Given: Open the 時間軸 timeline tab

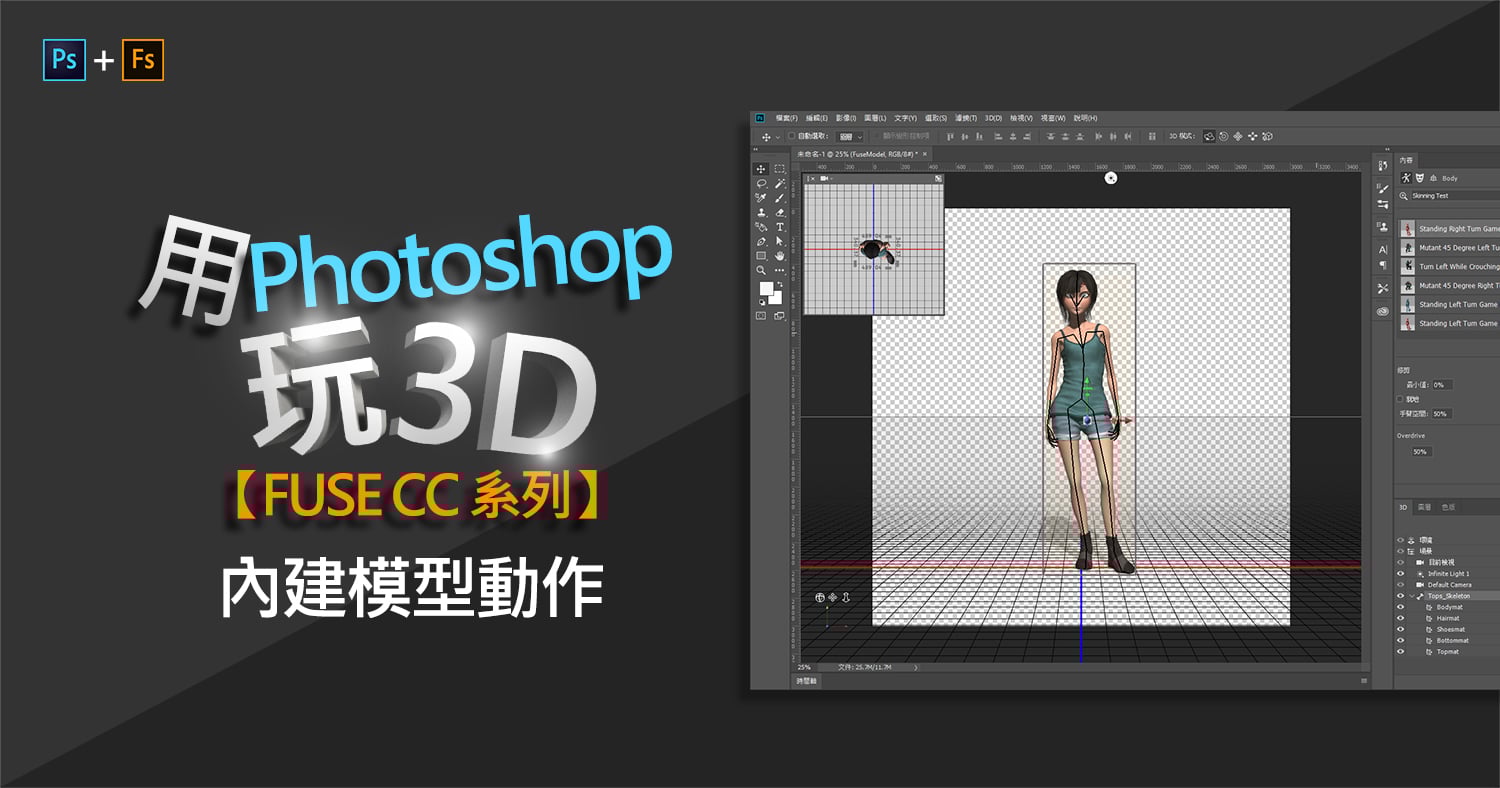Looking at the screenshot, I should pyautogui.click(x=806, y=680).
